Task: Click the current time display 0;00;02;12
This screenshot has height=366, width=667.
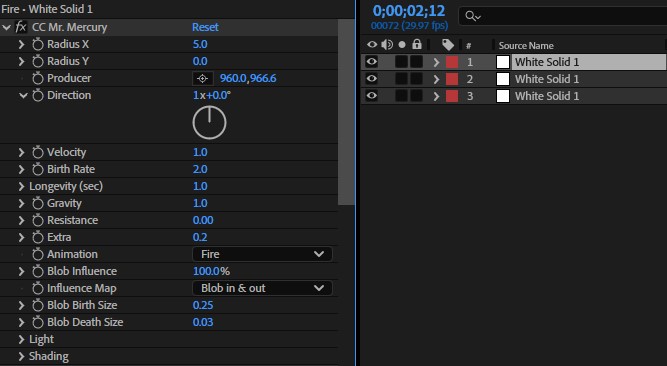Action: 409,11
